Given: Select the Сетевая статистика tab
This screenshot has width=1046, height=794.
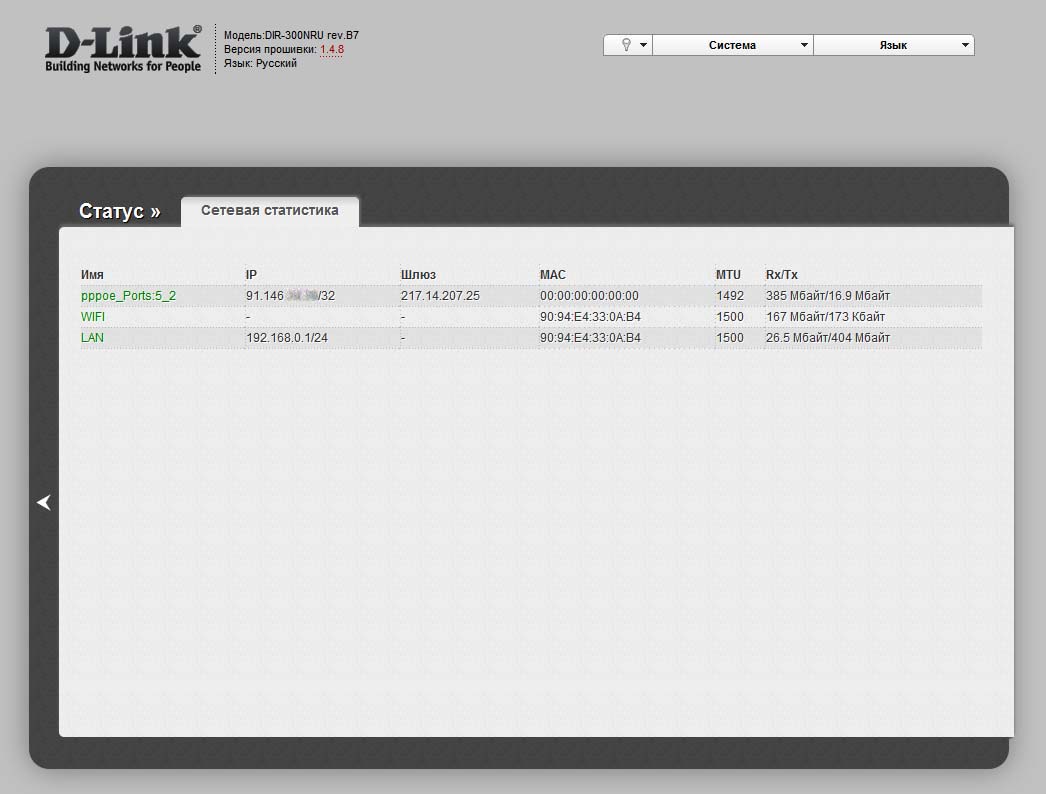Looking at the screenshot, I should [x=270, y=210].
